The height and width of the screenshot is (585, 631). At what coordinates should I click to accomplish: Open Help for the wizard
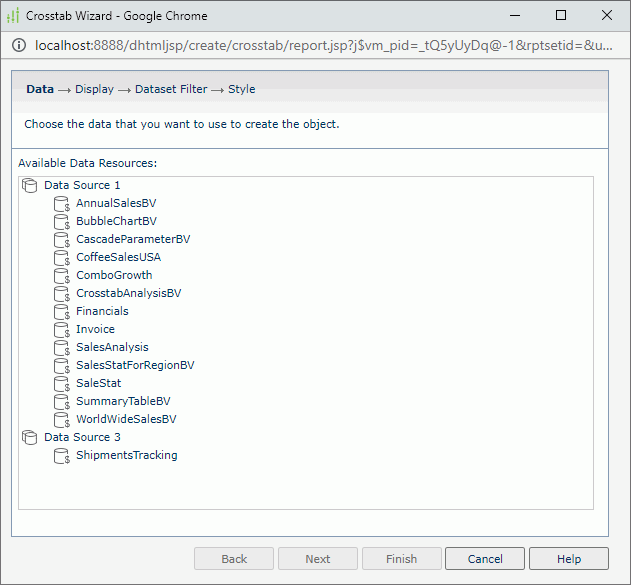(568, 559)
